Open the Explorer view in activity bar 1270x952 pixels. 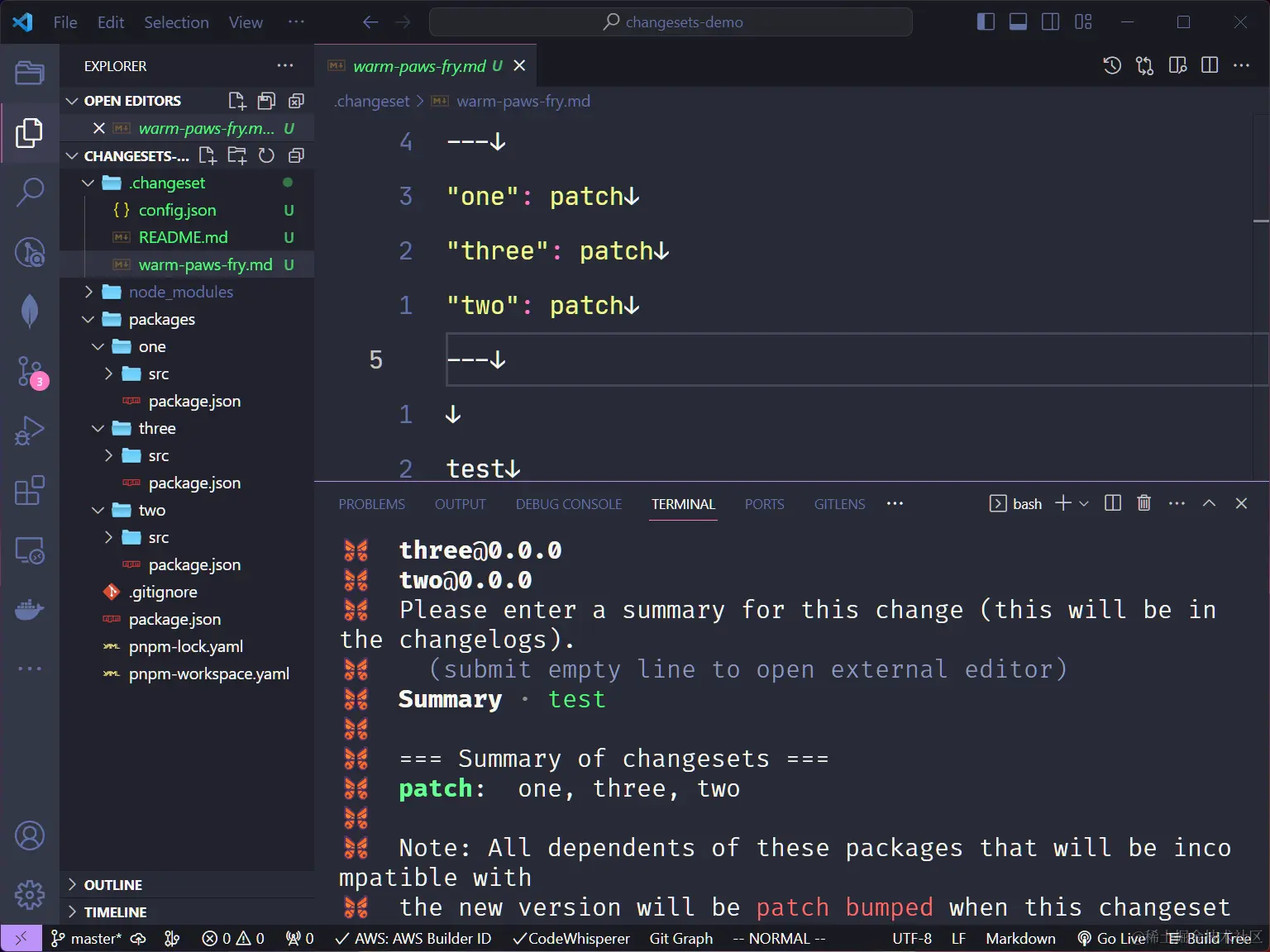tap(30, 132)
